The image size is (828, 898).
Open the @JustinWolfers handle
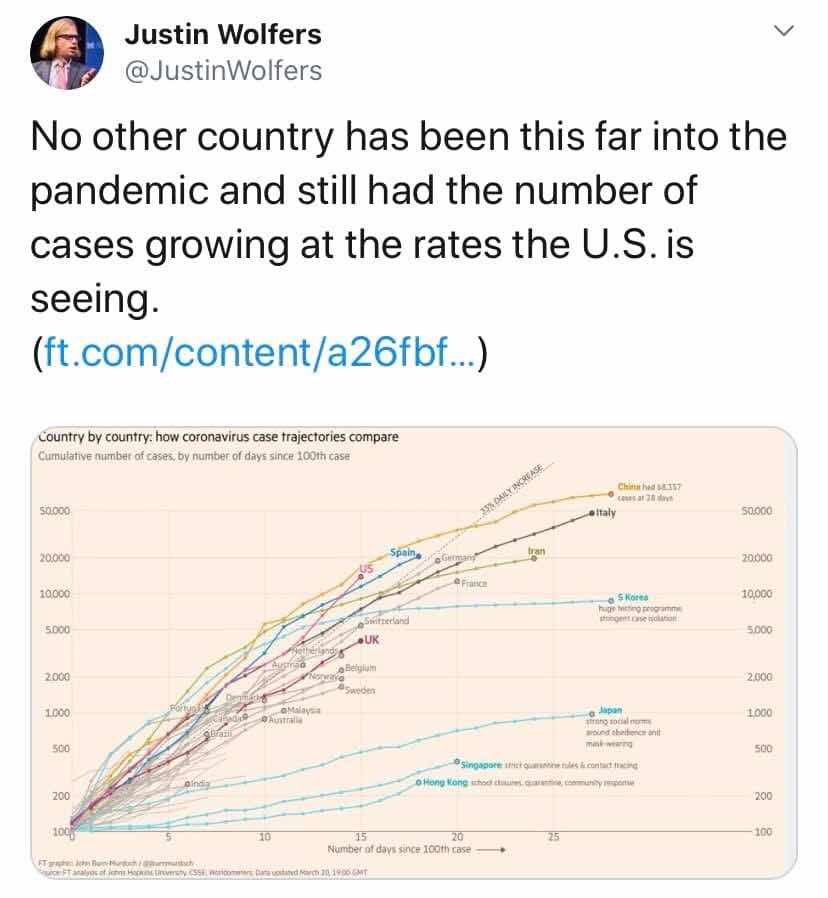[223, 71]
